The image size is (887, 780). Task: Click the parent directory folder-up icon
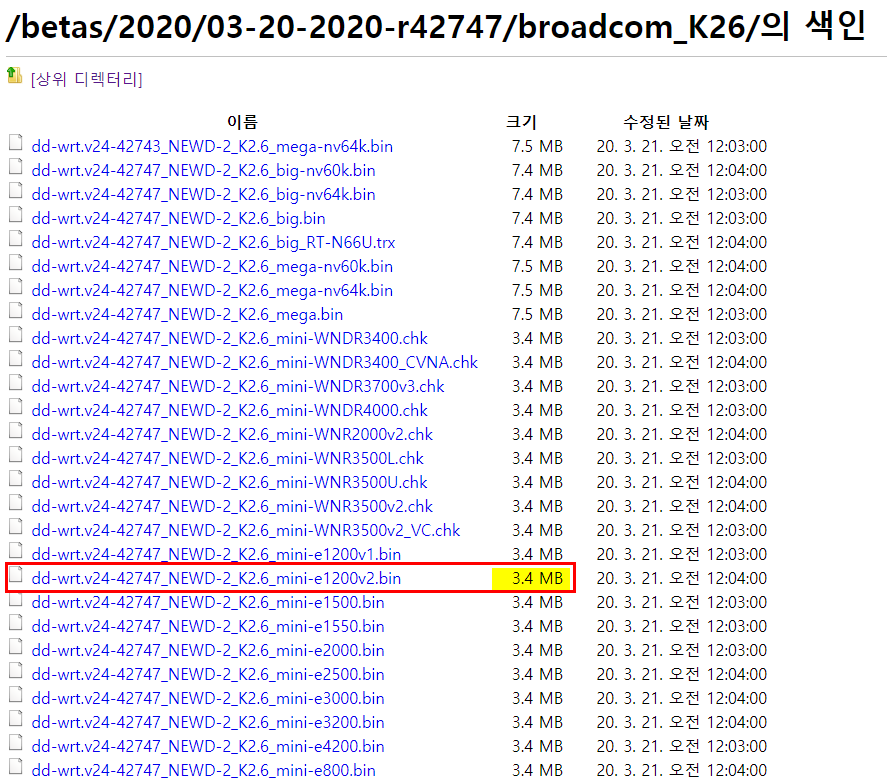click(15, 75)
